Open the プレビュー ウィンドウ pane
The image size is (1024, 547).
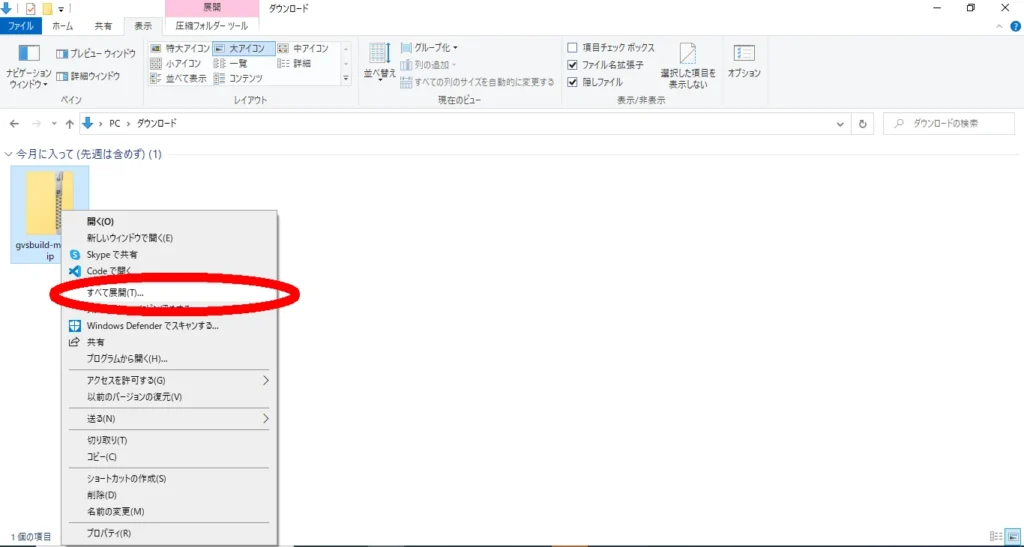pyautogui.click(x=95, y=54)
